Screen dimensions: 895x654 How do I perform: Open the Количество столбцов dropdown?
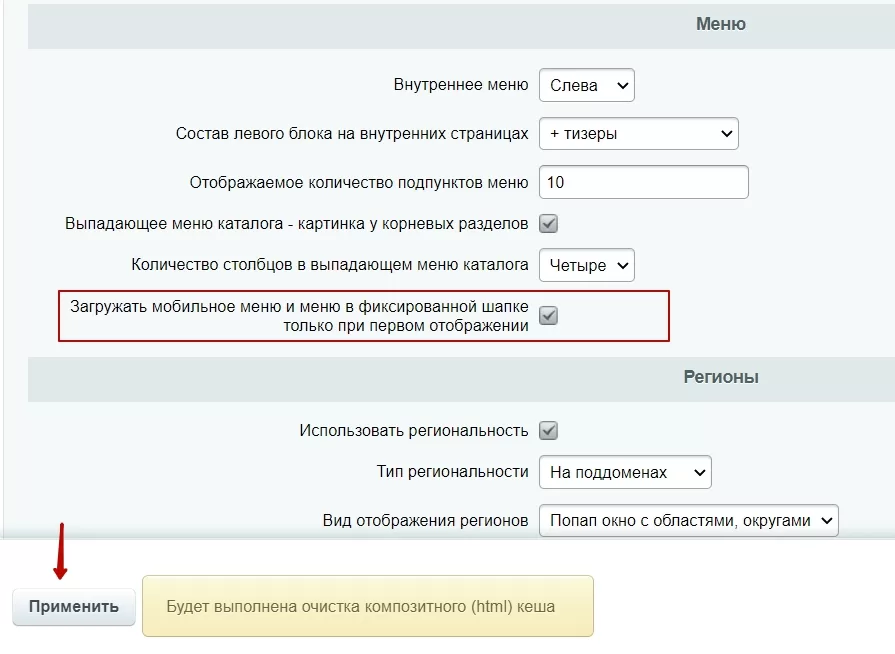pos(586,265)
